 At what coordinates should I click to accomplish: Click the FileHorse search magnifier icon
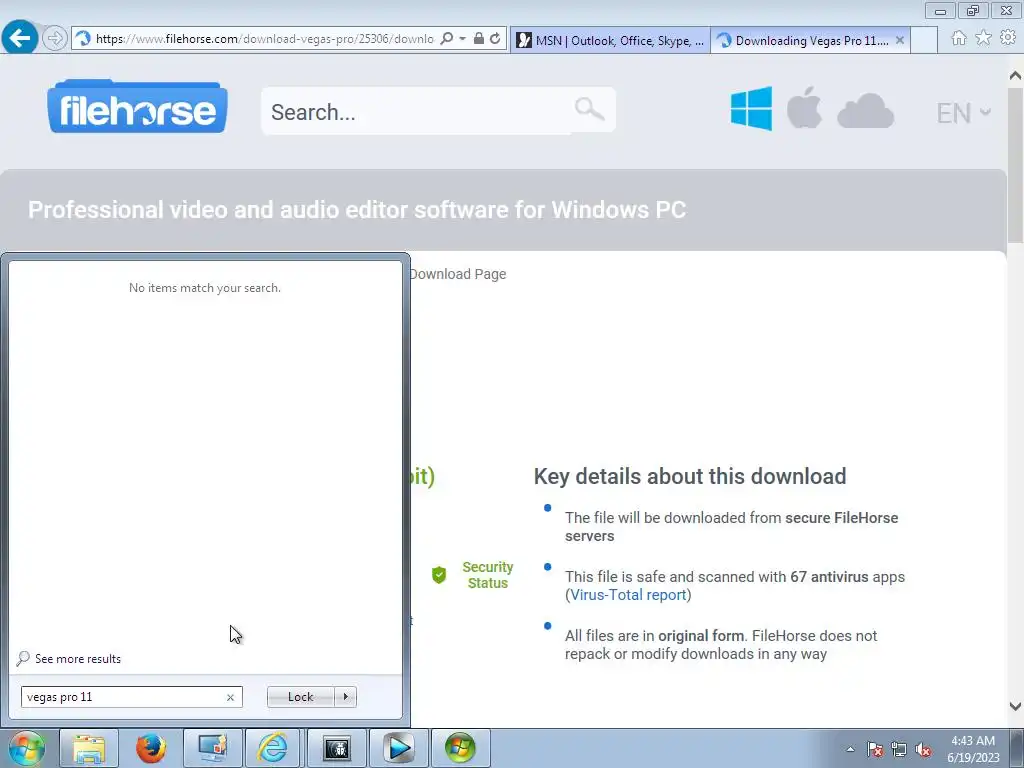(x=589, y=108)
